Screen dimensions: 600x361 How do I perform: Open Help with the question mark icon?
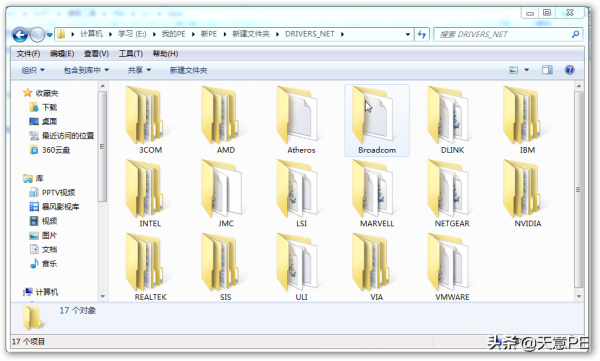click(569, 70)
